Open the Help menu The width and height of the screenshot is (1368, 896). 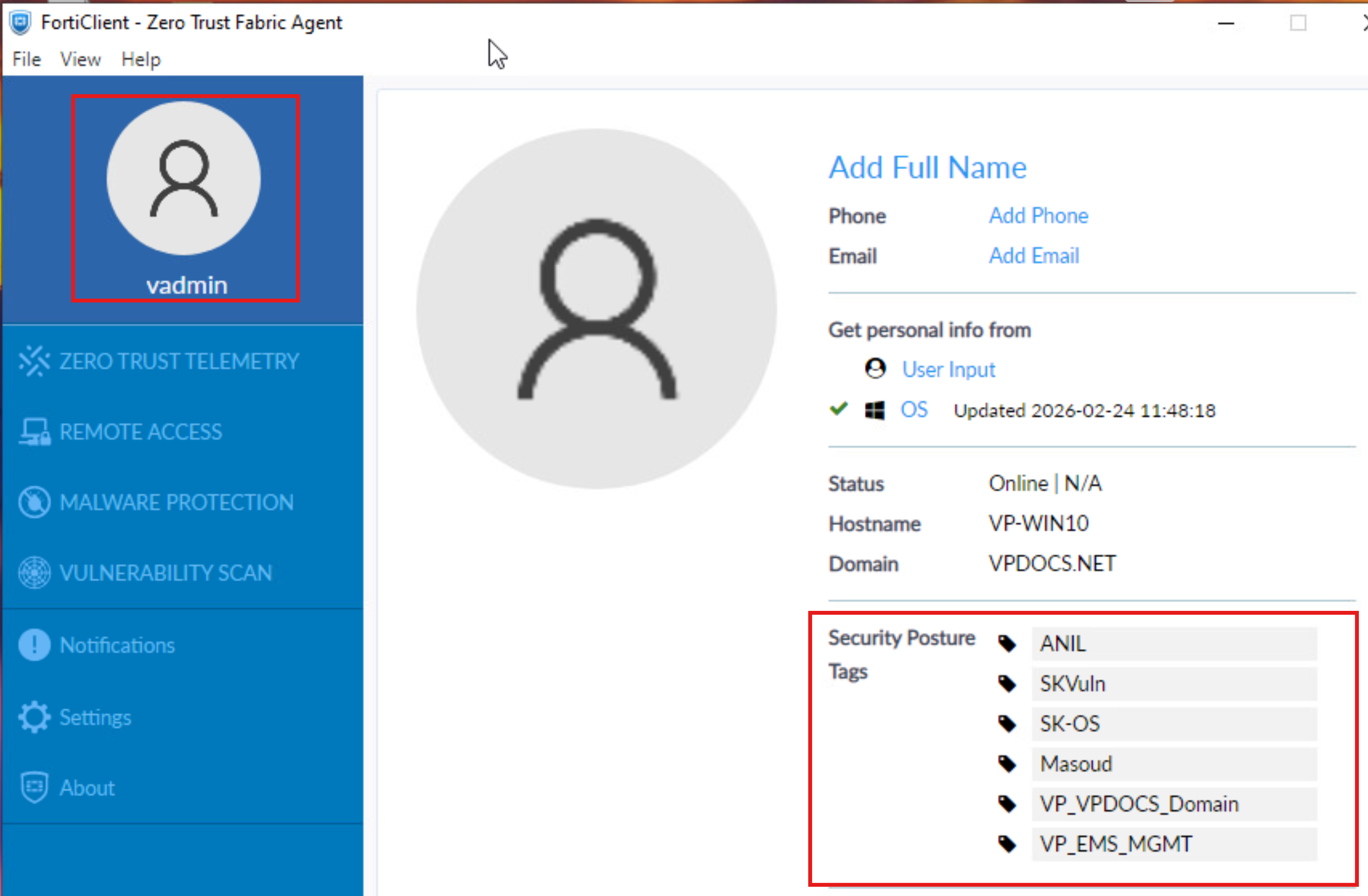click(x=141, y=59)
